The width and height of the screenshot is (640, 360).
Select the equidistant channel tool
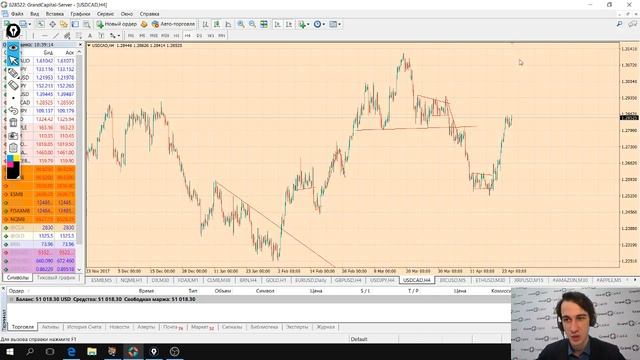tap(67, 36)
